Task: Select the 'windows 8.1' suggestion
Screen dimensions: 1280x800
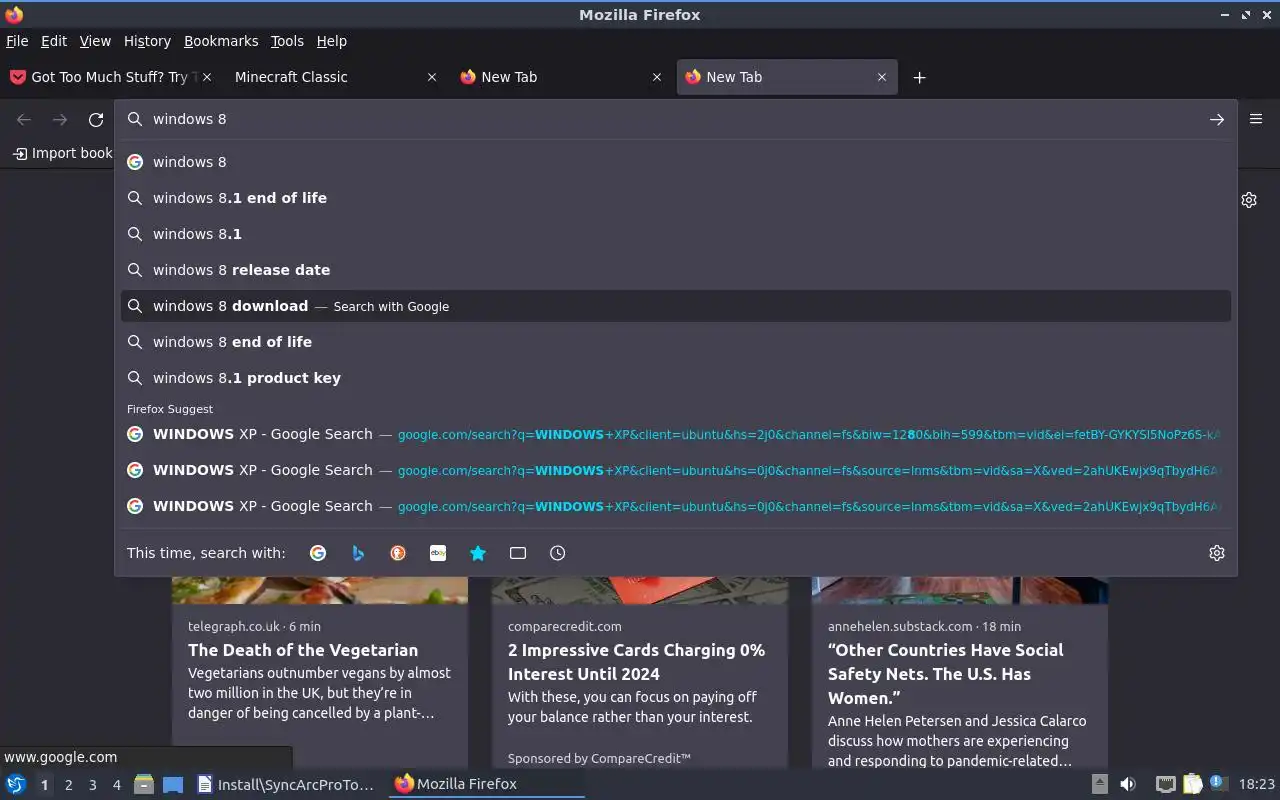Action: point(676,234)
